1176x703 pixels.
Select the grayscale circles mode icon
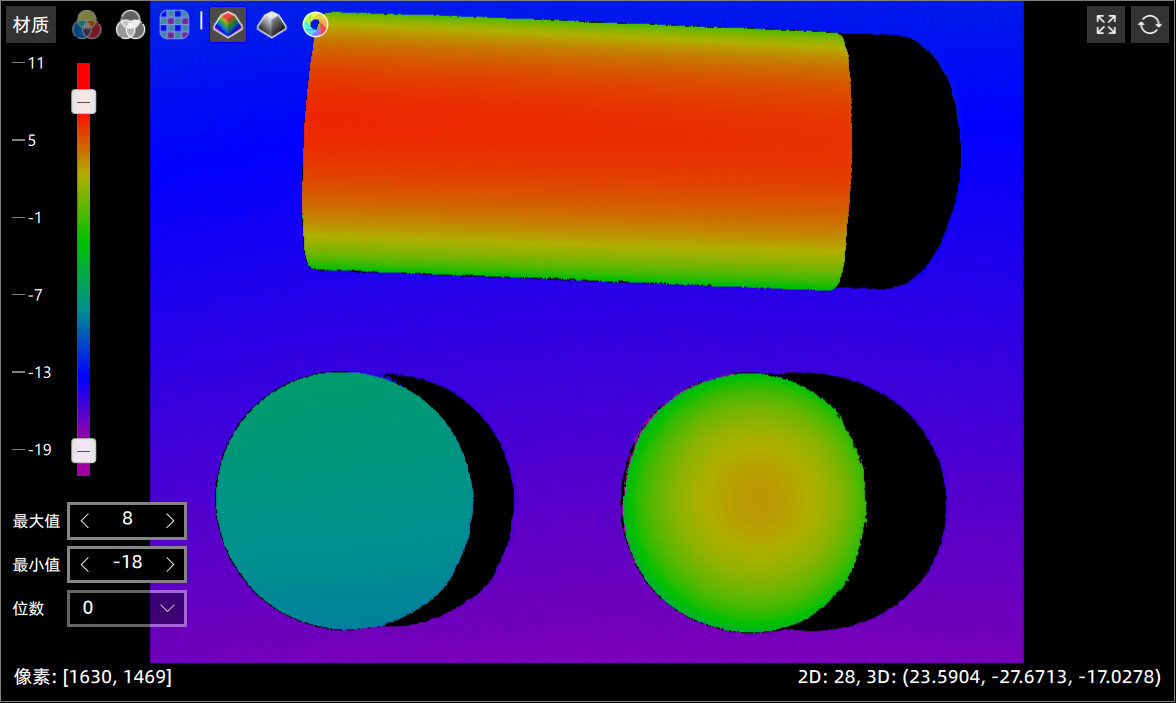coord(130,25)
